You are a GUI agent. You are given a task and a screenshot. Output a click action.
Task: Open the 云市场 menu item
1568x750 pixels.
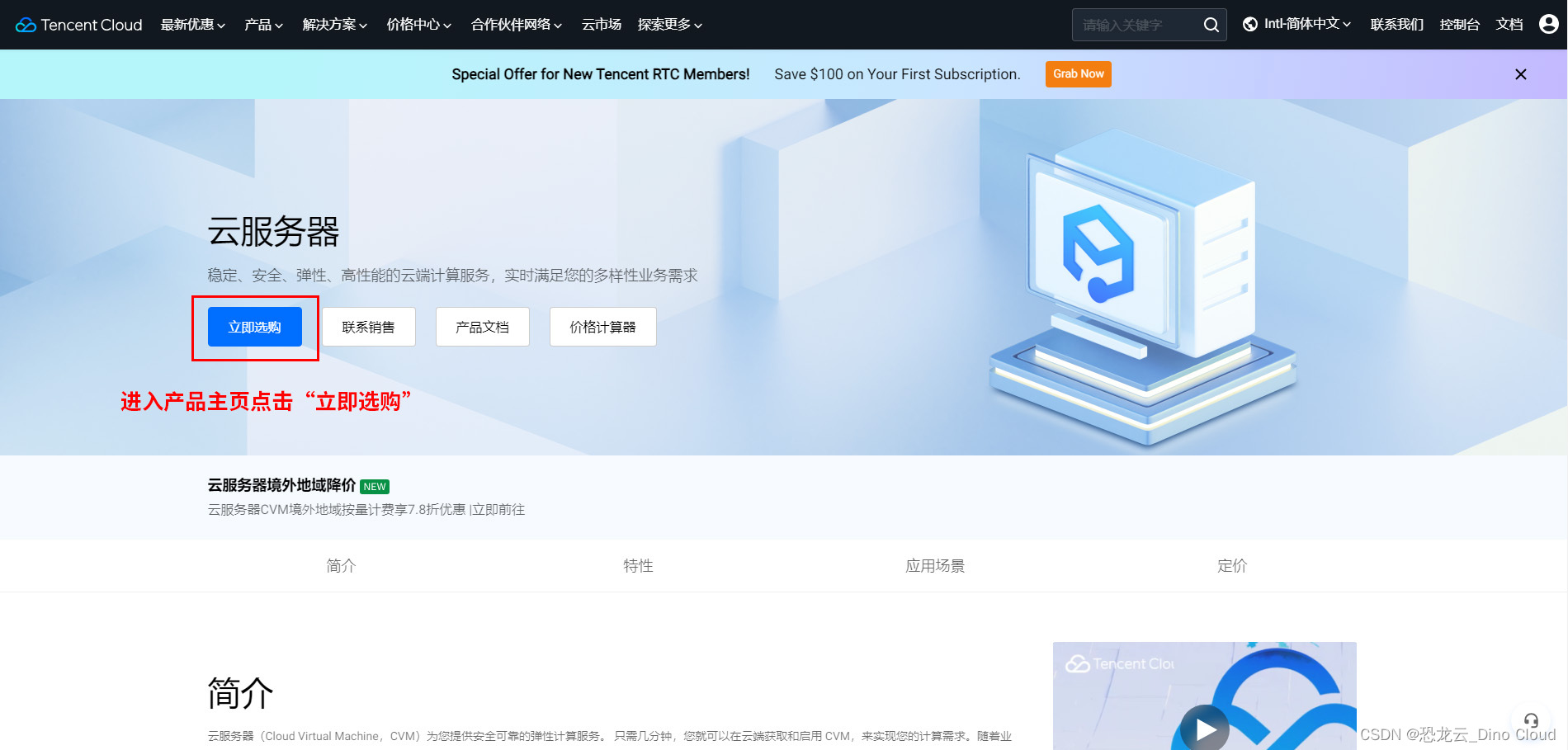tap(602, 25)
